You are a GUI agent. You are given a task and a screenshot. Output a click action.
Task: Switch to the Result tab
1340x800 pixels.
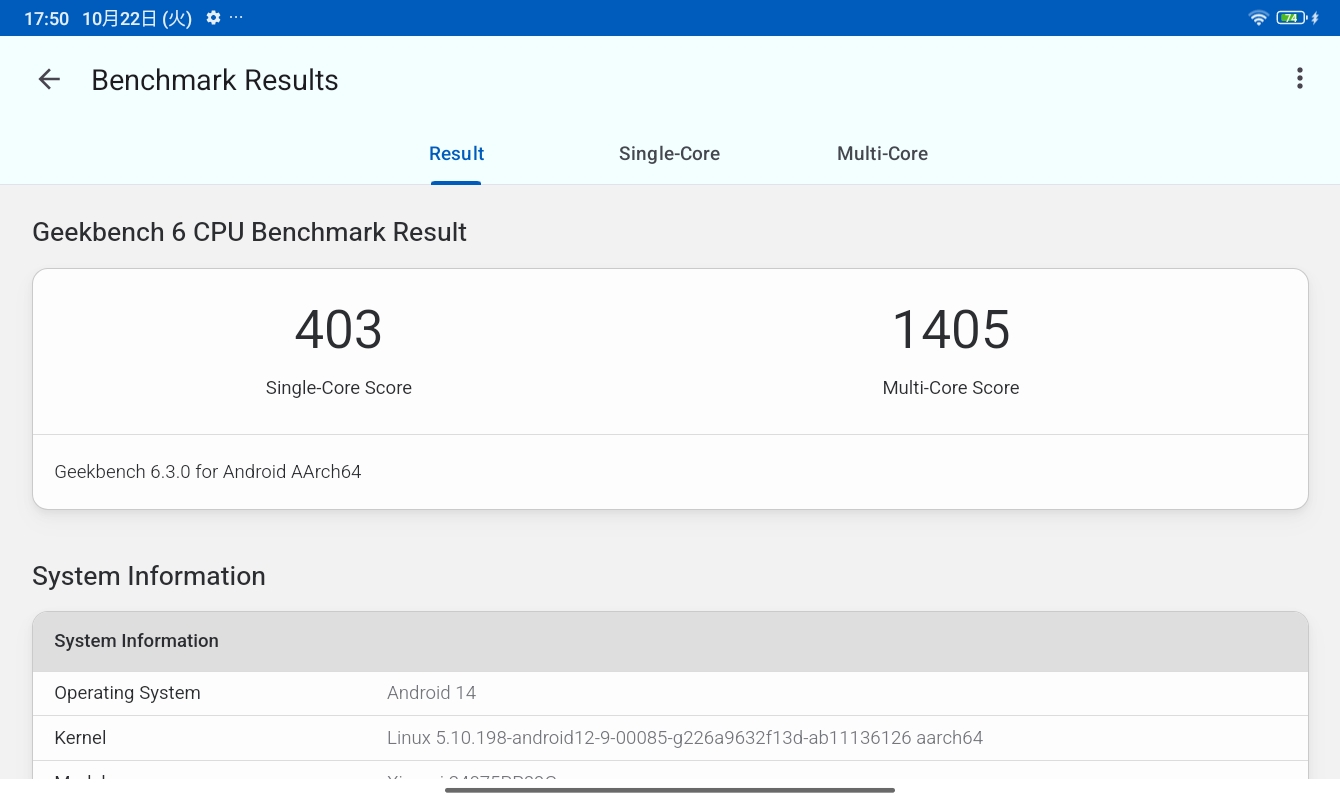point(456,154)
